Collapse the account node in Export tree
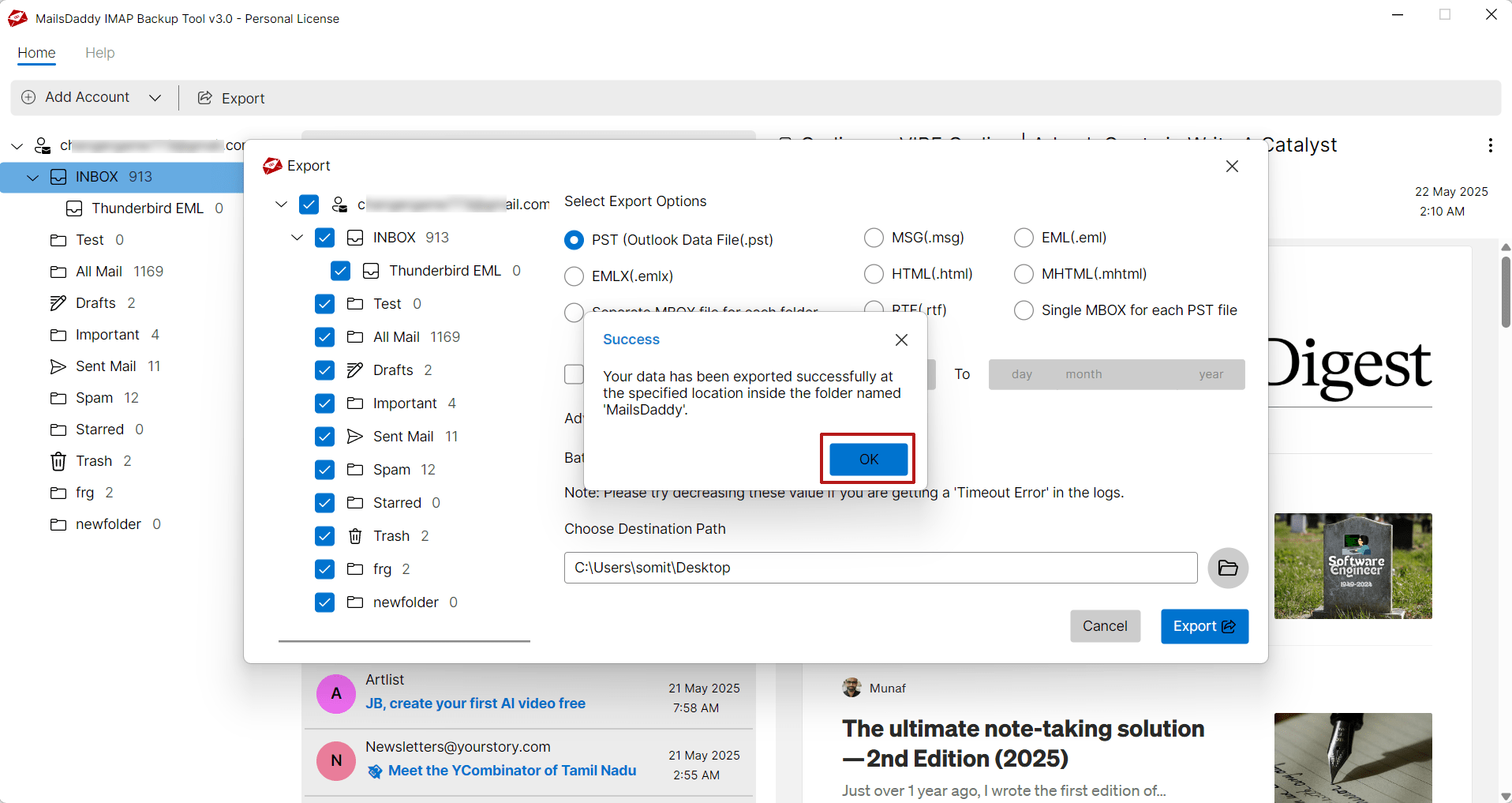Screen dimensions: 1512x803 point(281,205)
